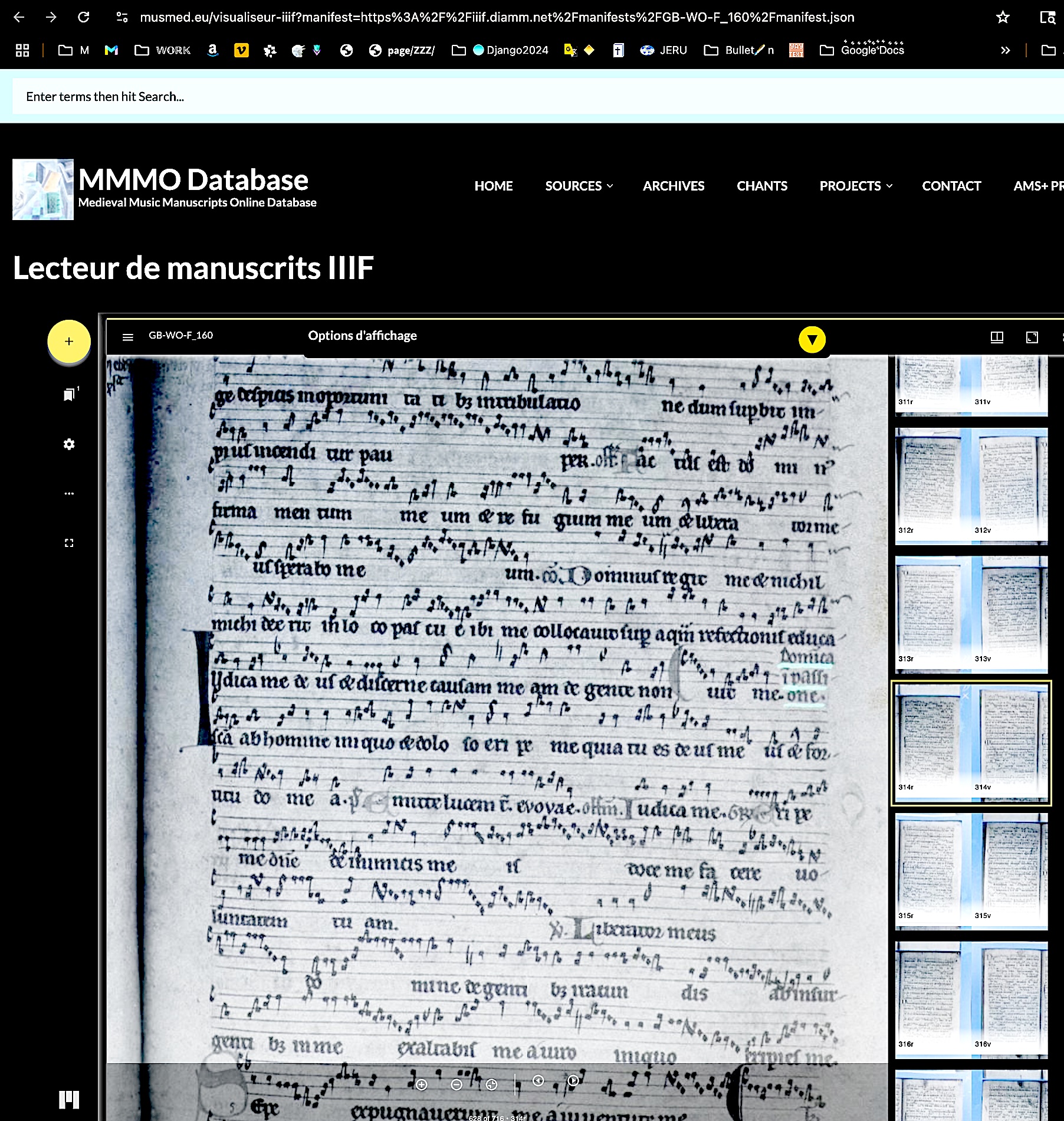Open the browser apps grid shortcut

click(x=22, y=50)
